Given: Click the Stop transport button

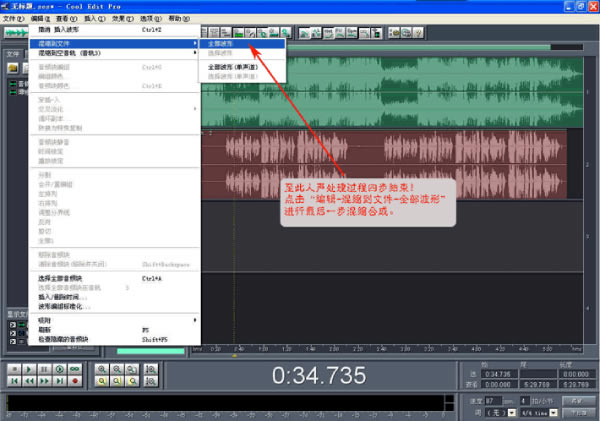Looking at the screenshot, I should [x=14, y=369].
